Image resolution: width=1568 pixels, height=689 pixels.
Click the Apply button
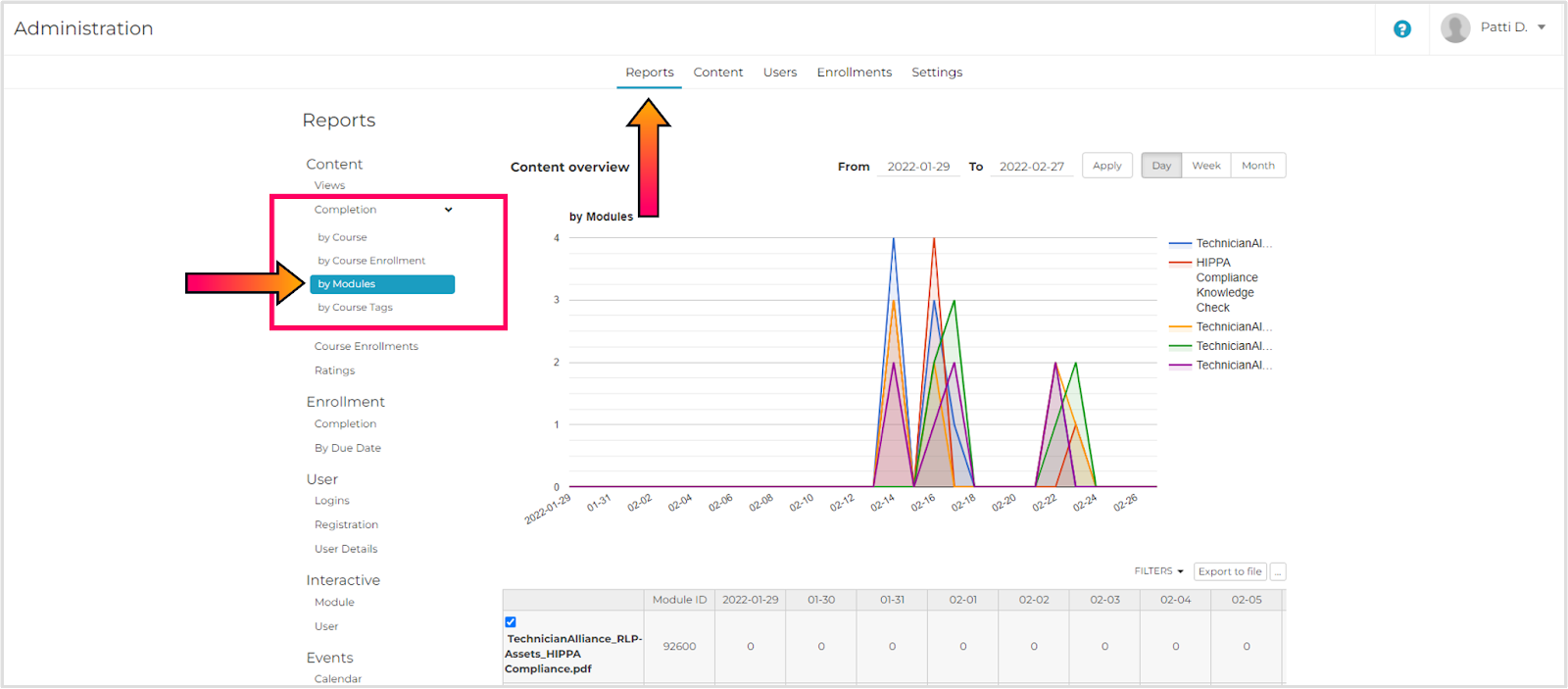1107,166
